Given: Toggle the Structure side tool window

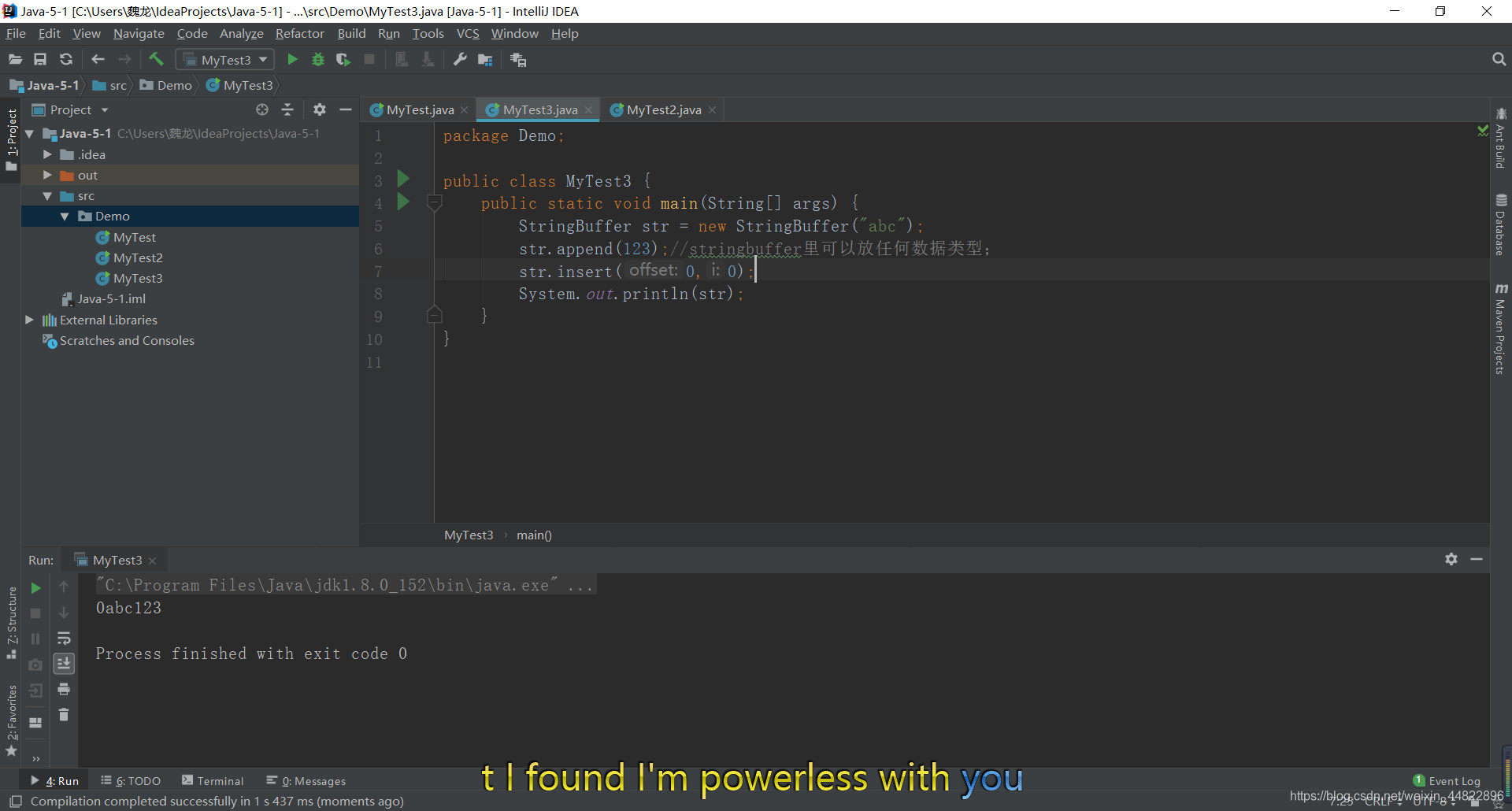Looking at the screenshot, I should [x=11, y=624].
